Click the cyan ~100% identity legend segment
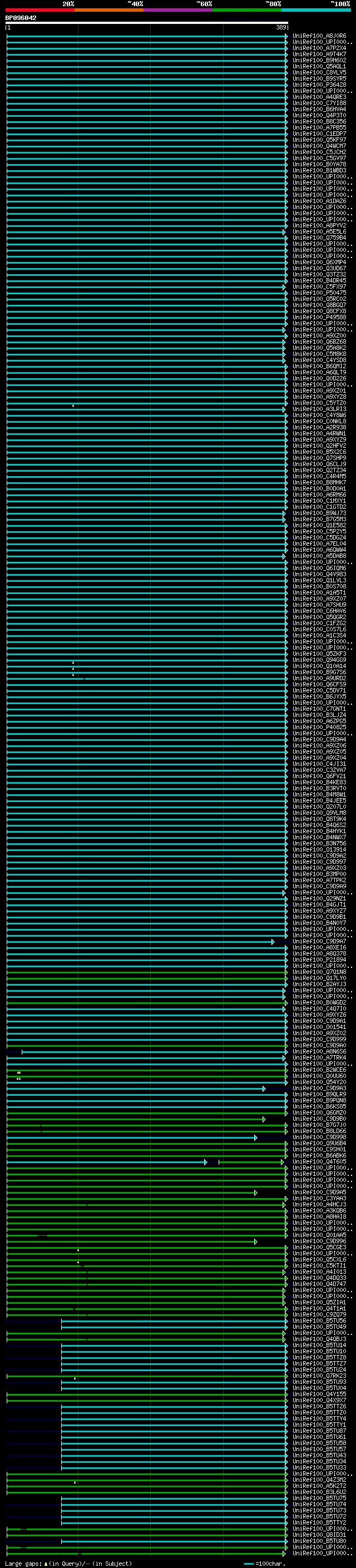The width and height of the screenshot is (356, 1568). click(317, 10)
